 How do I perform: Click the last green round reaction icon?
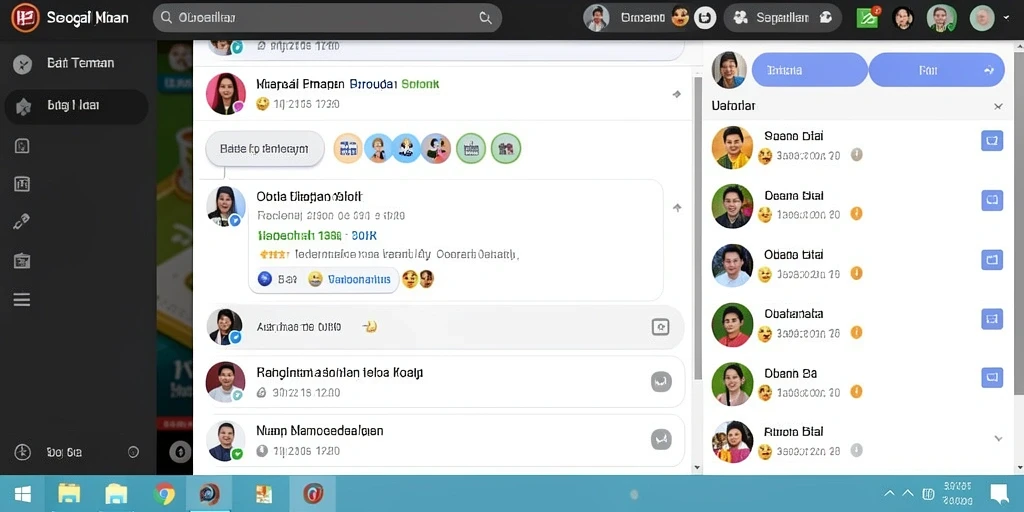pos(505,148)
